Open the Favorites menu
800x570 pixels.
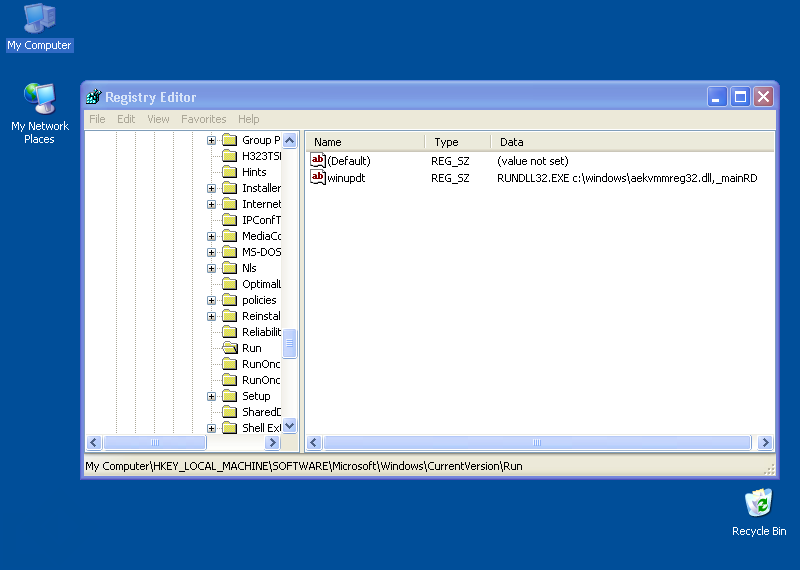click(204, 119)
